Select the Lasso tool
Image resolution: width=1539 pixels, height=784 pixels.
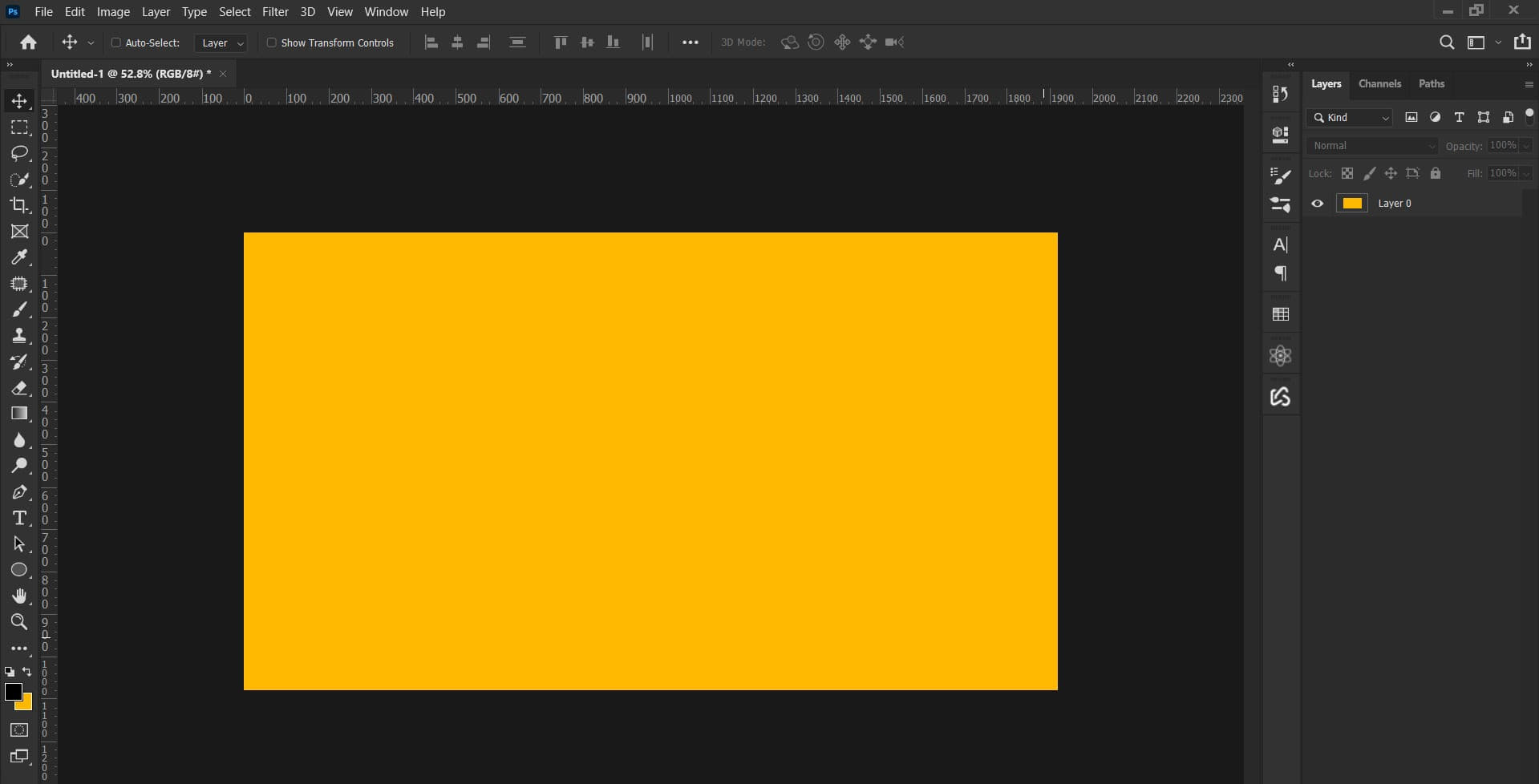click(x=19, y=153)
